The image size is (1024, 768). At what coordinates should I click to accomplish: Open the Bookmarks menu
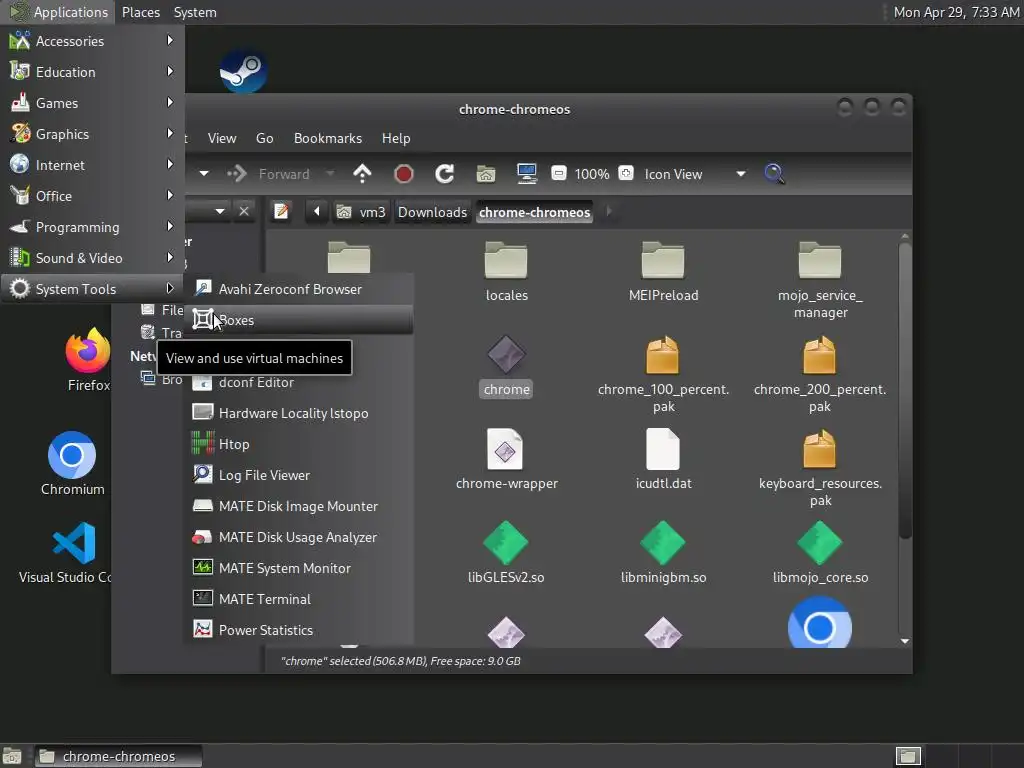click(x=328, y=138)
